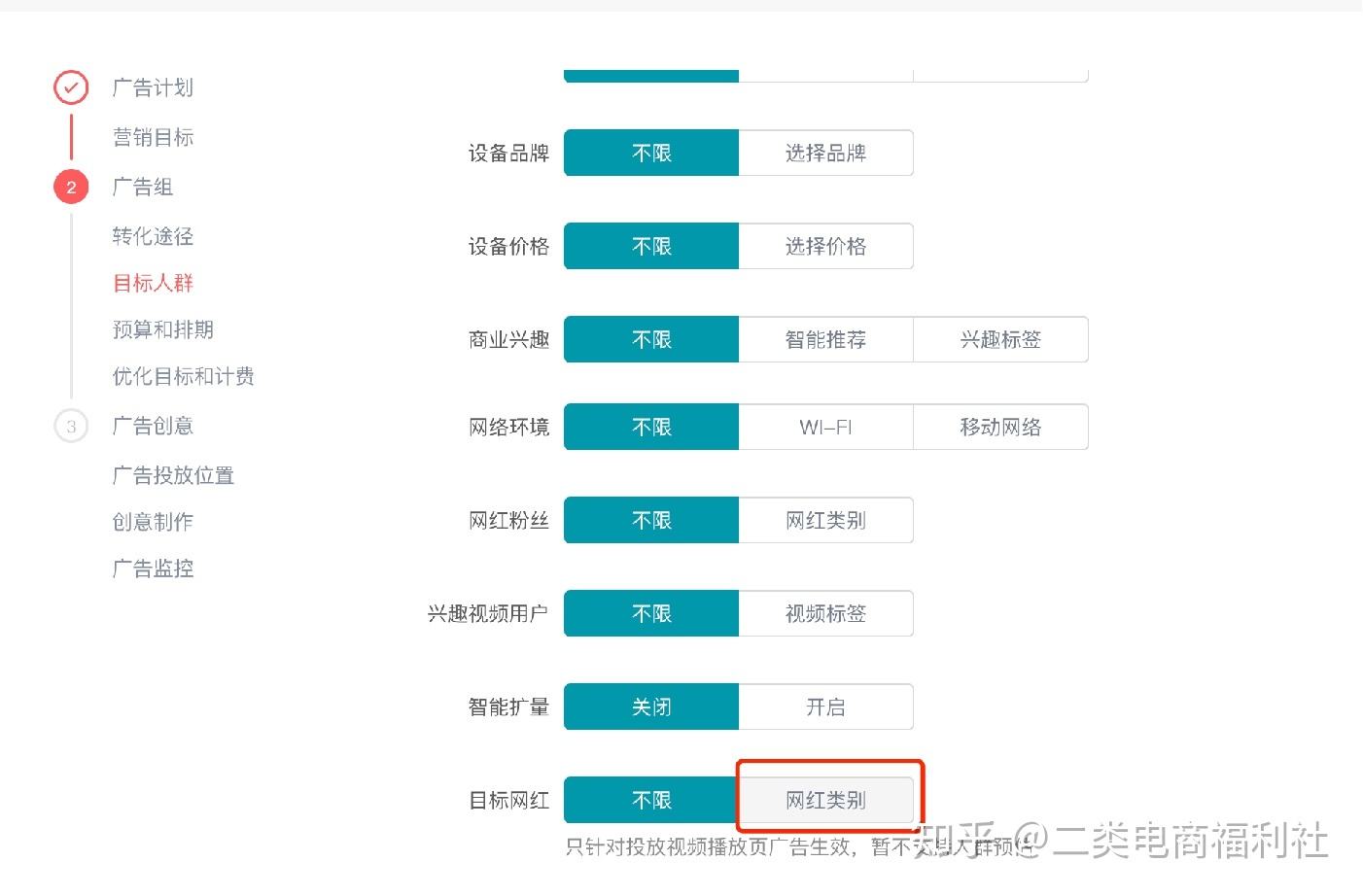
Task: Select 不限 for 设备品牌
Action: (650, 153)
